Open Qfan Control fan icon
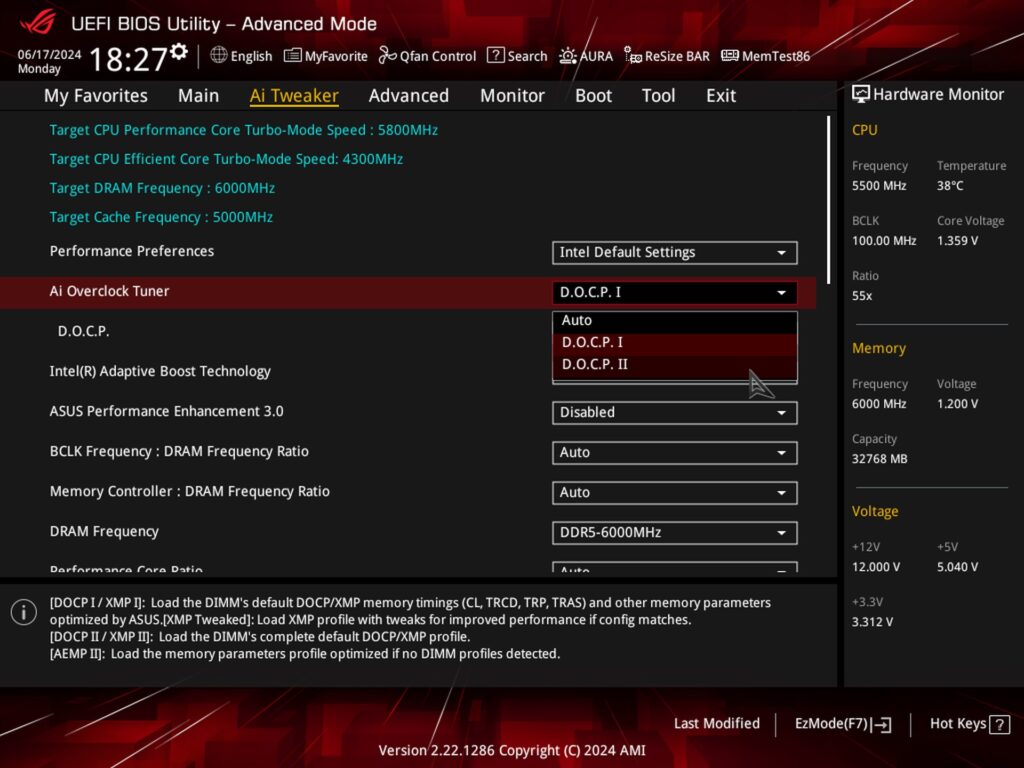This screenshot has height=768, width=1024. coord(387,56)
